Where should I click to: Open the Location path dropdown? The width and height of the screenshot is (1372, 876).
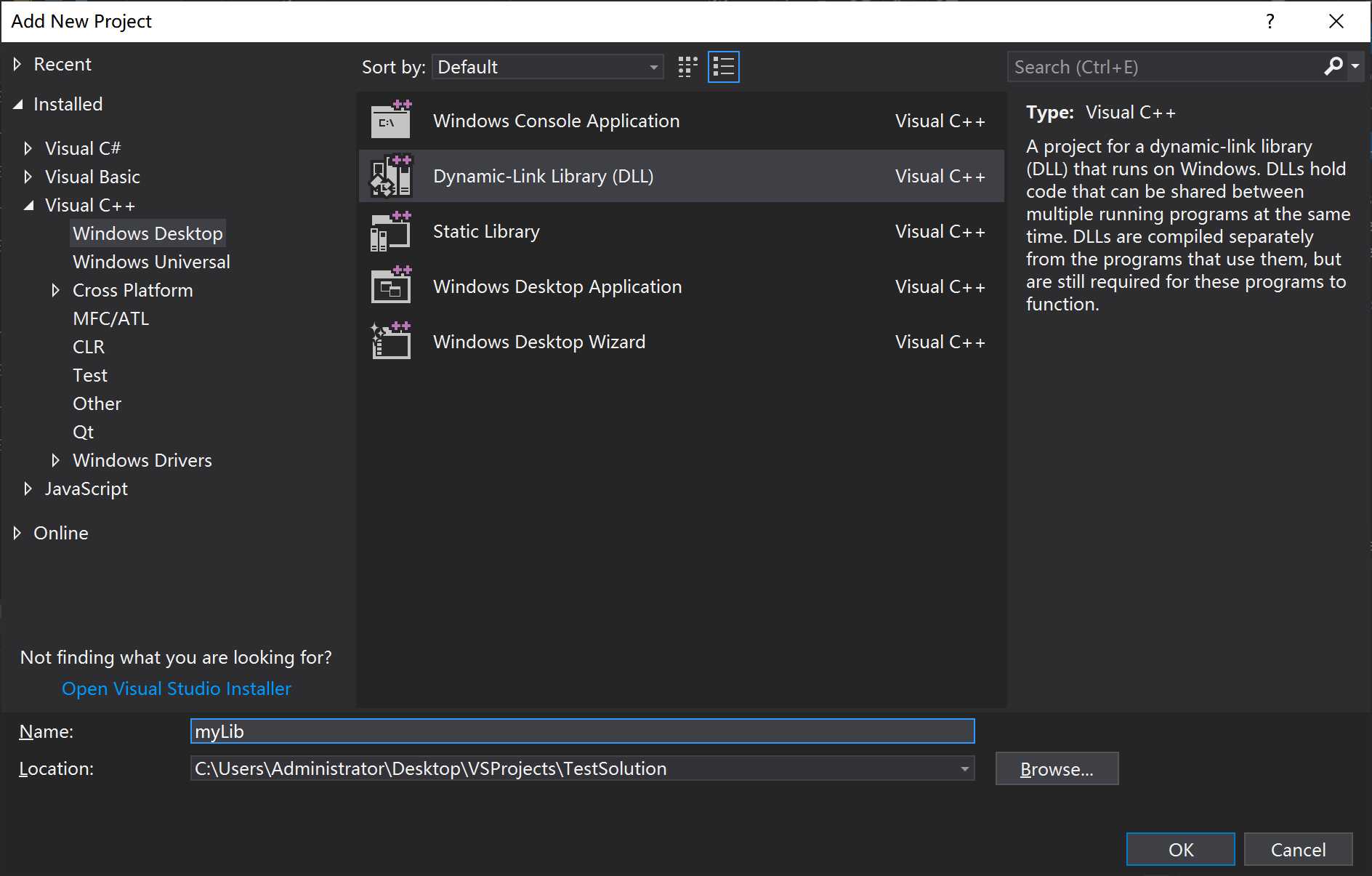(x=964, y=768)
